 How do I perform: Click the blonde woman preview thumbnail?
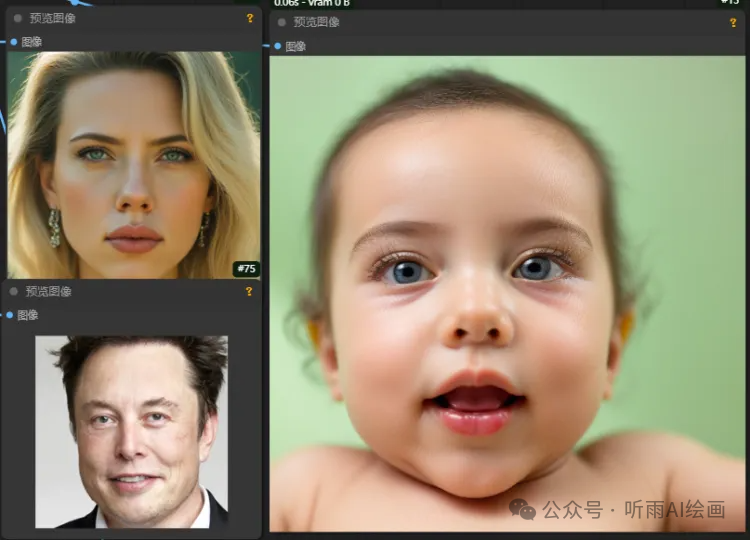pos(134,165)
